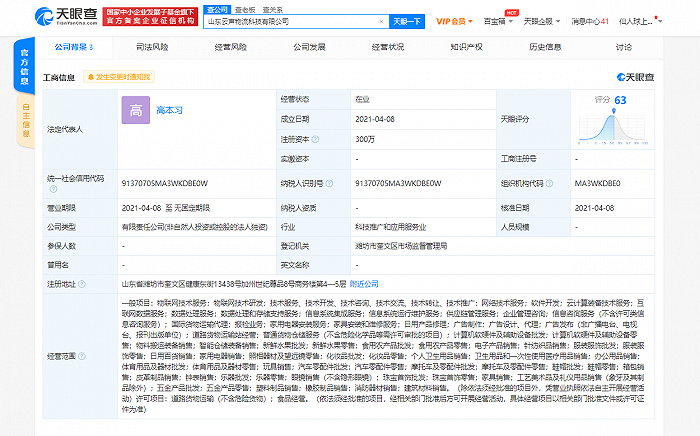Click help icon next to 纳税人识别号
Viewport: 700px width, 436px height.
[329, 183]
